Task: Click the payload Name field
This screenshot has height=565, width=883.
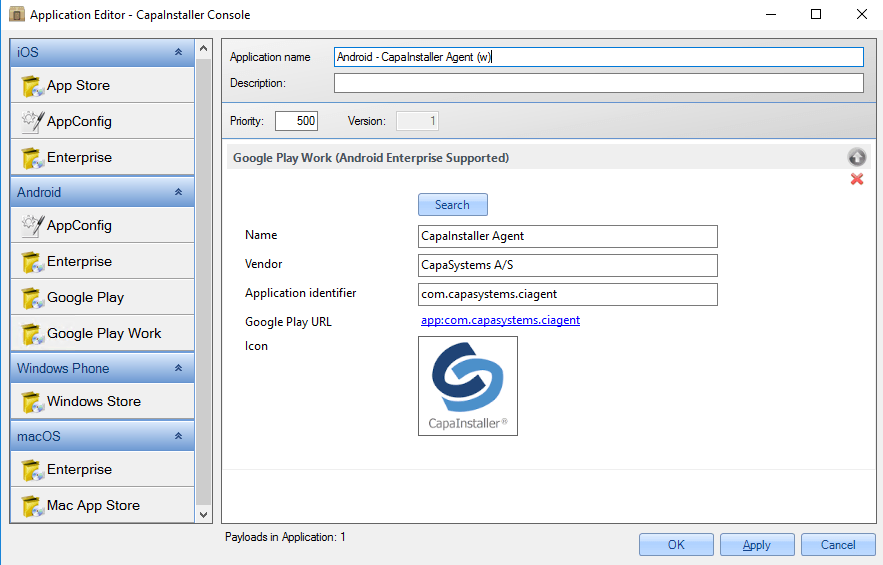Action: point(568,237)
